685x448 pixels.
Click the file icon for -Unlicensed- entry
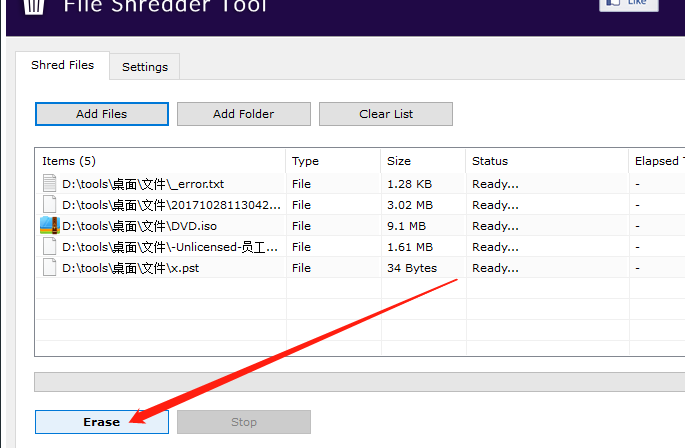coord(49,247)
